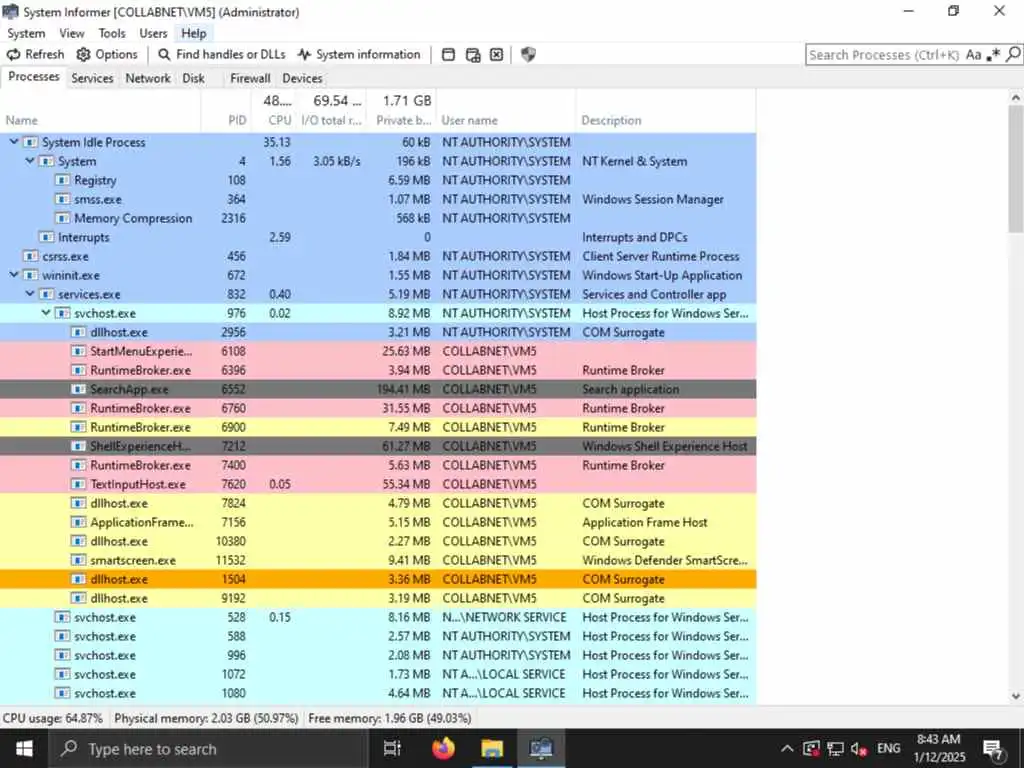Select dllhost.exe with PID 1504

pos(378,579)
